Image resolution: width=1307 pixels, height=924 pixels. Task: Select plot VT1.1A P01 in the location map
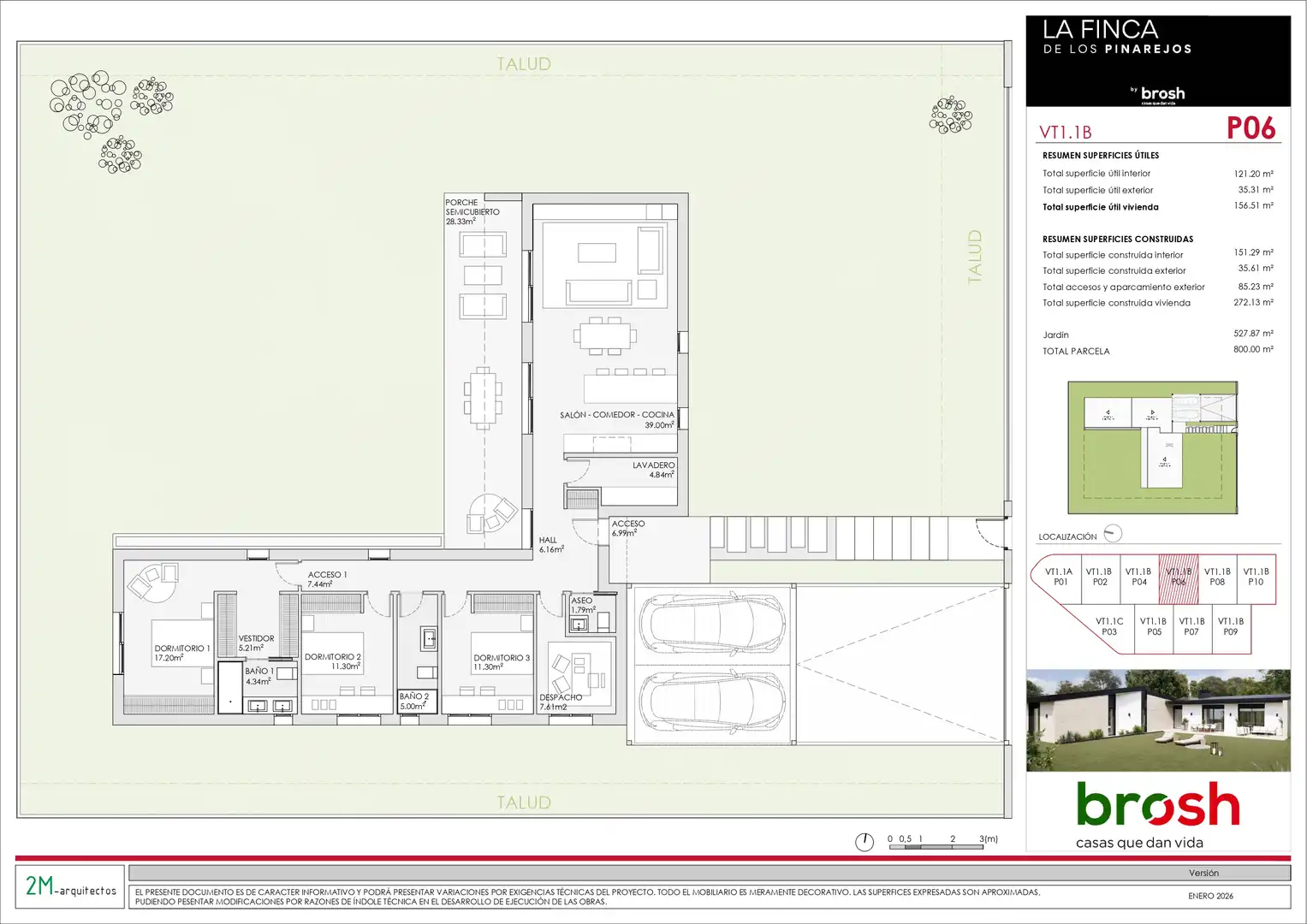click(x=1059, y=577)
